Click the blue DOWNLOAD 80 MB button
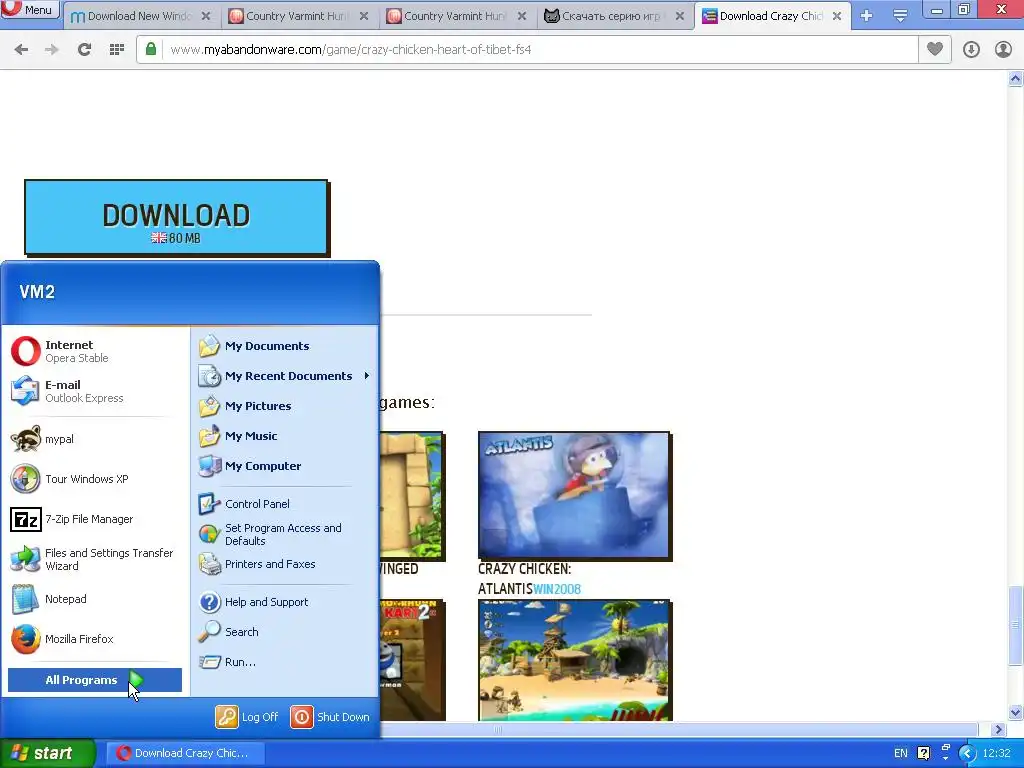 click(176, 217)
